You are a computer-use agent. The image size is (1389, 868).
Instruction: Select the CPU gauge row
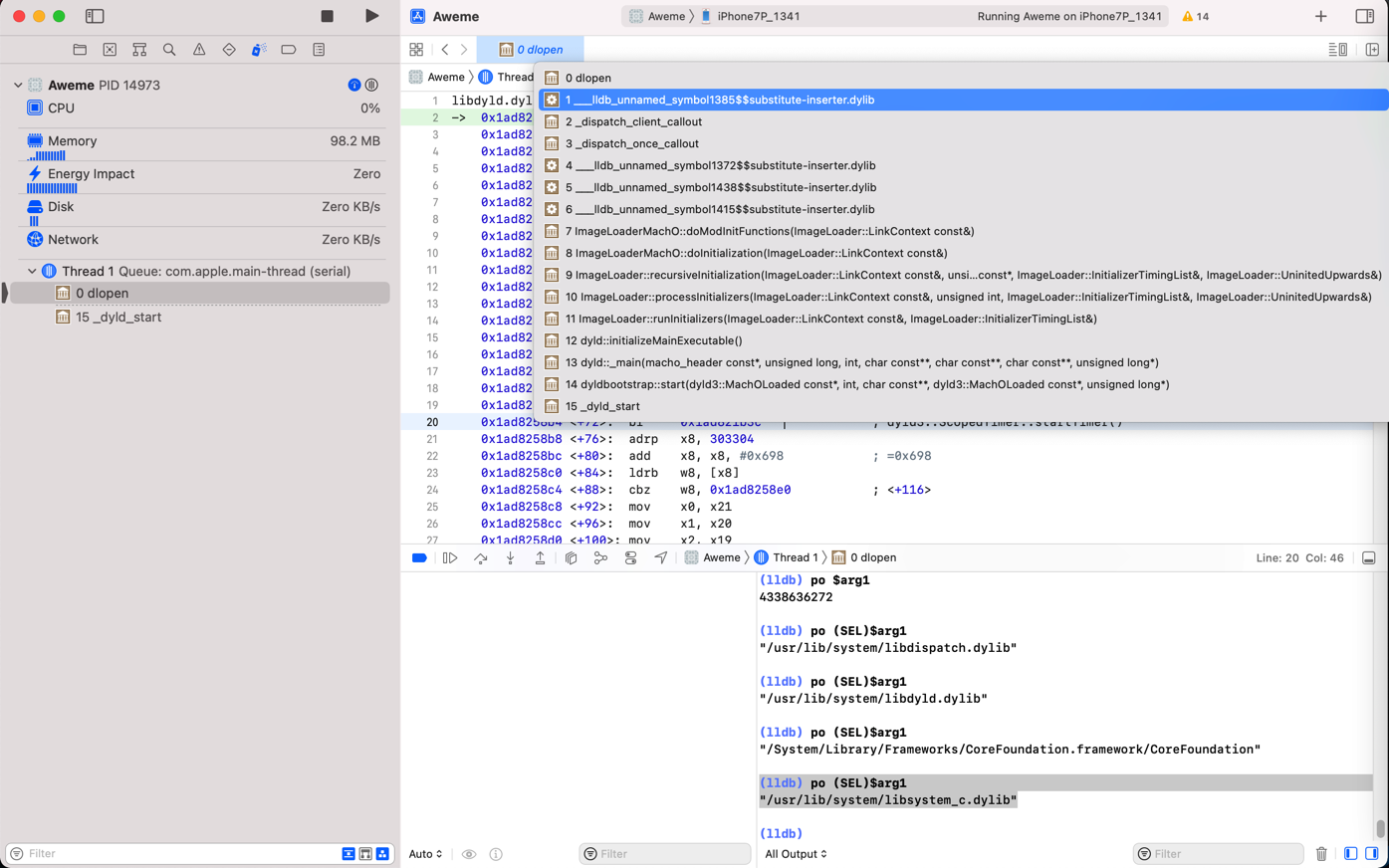point(203,108)
